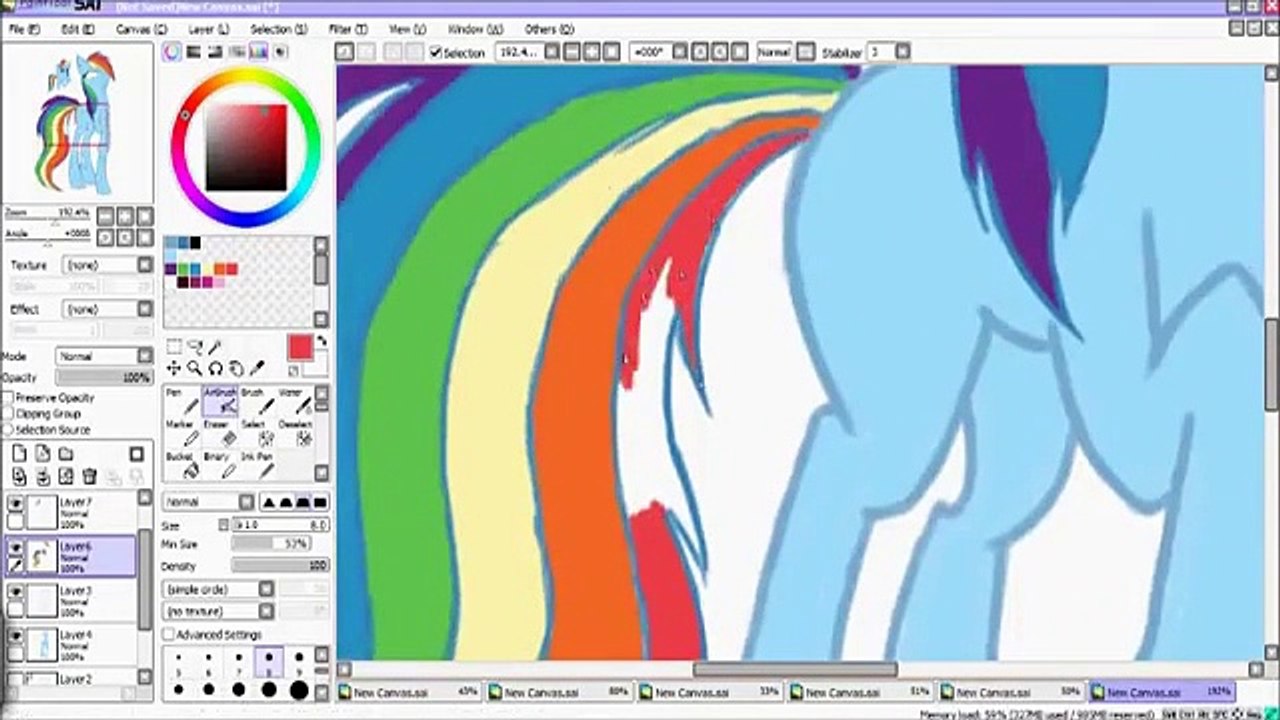Hide Layer7 with its eye icon
The image size is (1280, 720).
[x=16, y=503]
